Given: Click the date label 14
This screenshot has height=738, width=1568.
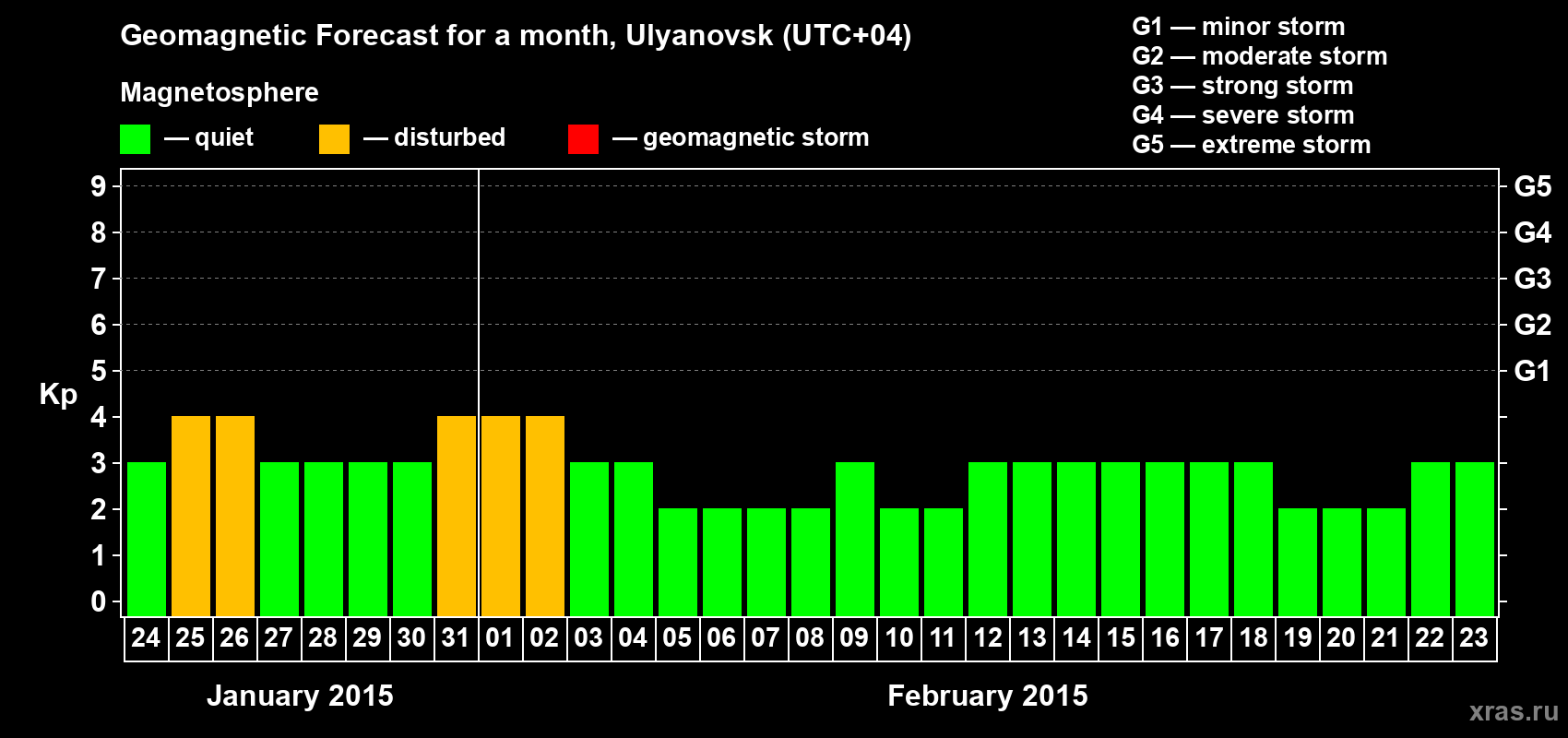Looking at the screenshot, I should 1075,637.
